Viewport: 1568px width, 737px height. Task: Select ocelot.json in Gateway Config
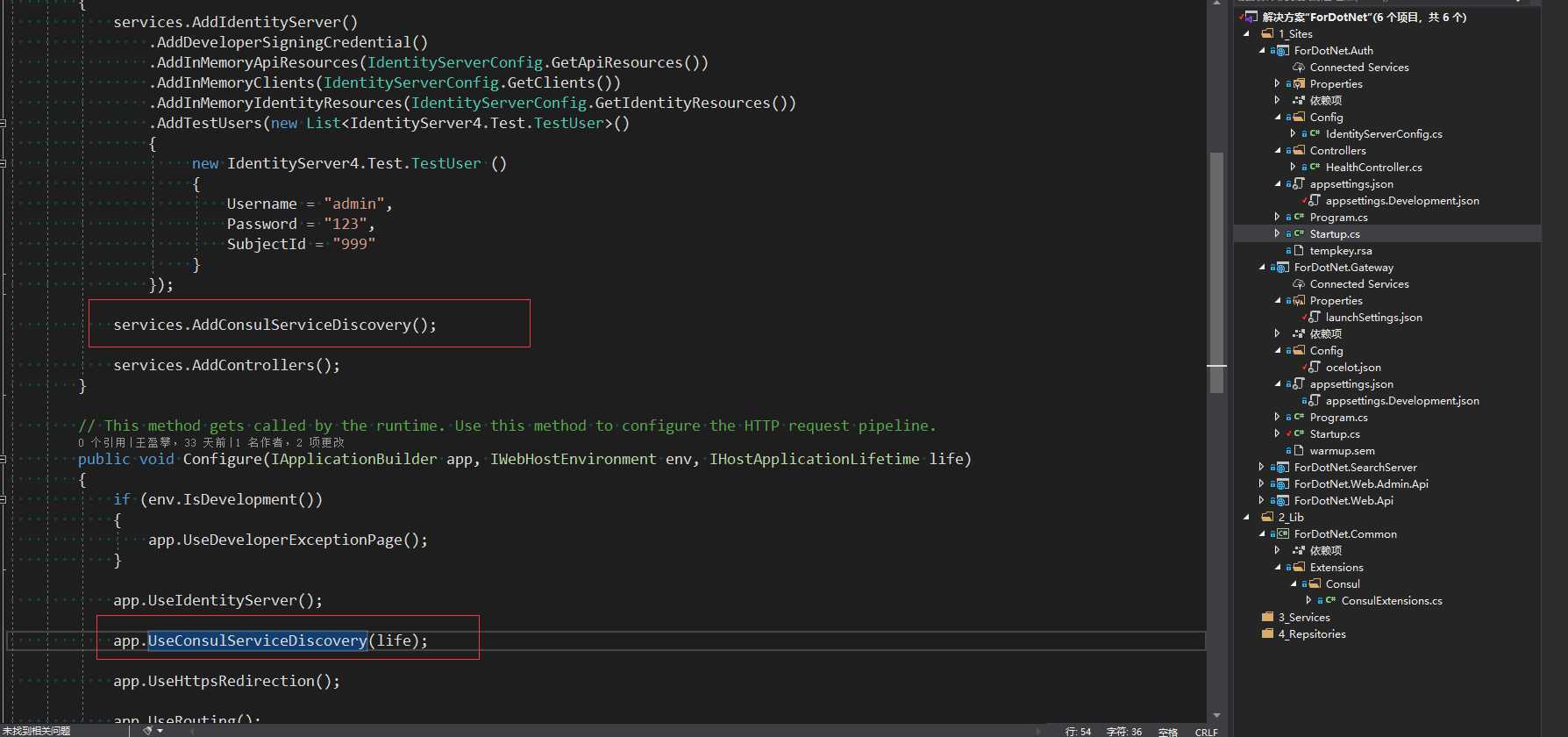coord(1353,367)
